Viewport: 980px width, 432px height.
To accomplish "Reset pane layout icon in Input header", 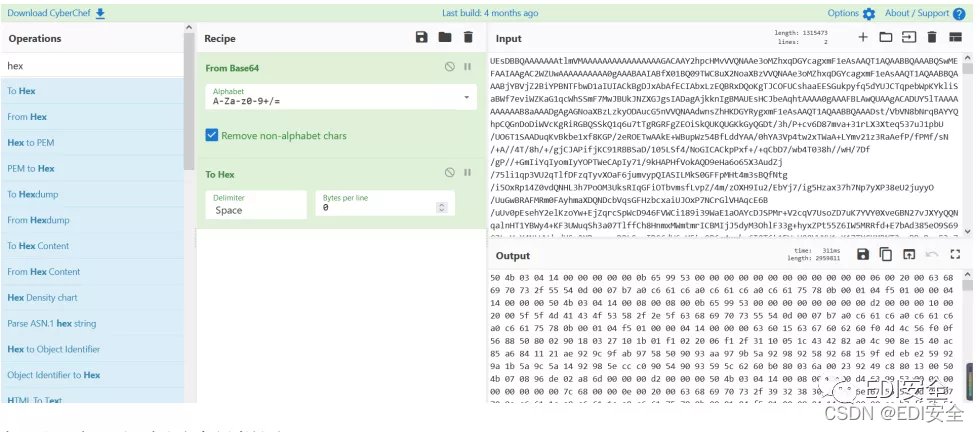I will (x=955, y=38).
